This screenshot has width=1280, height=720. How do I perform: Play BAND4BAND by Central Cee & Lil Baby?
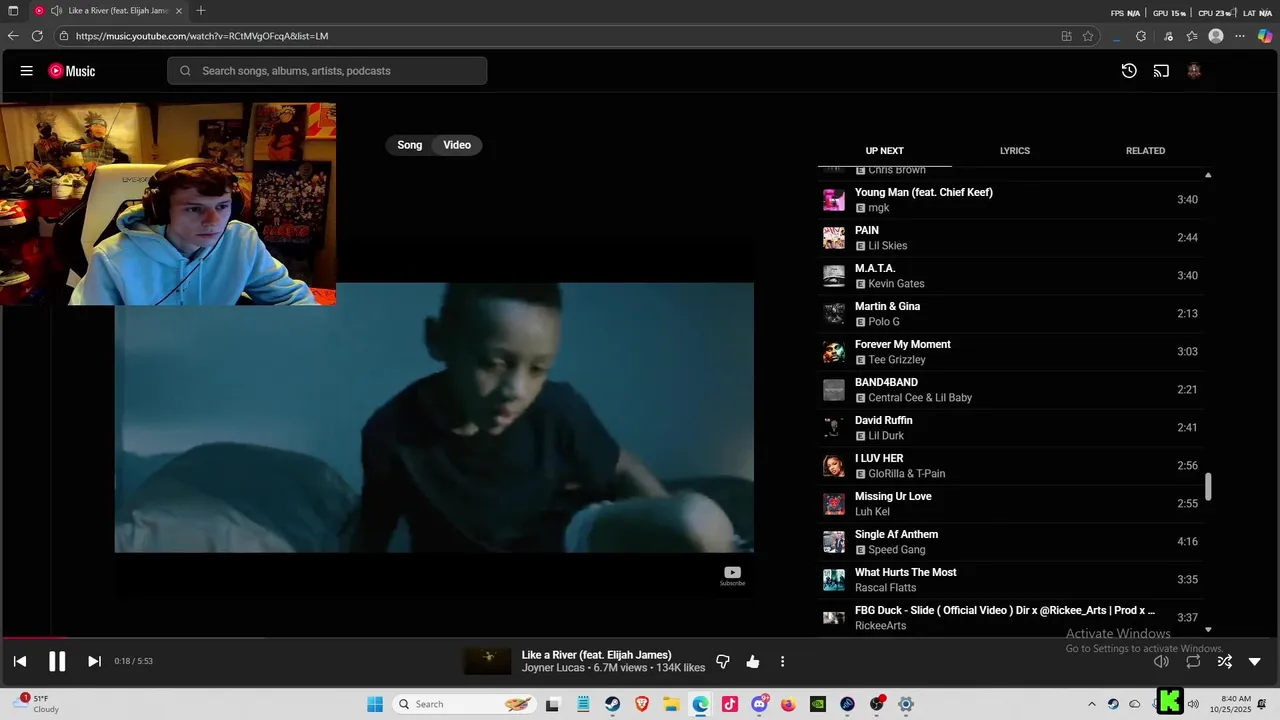coord(1011,390)
